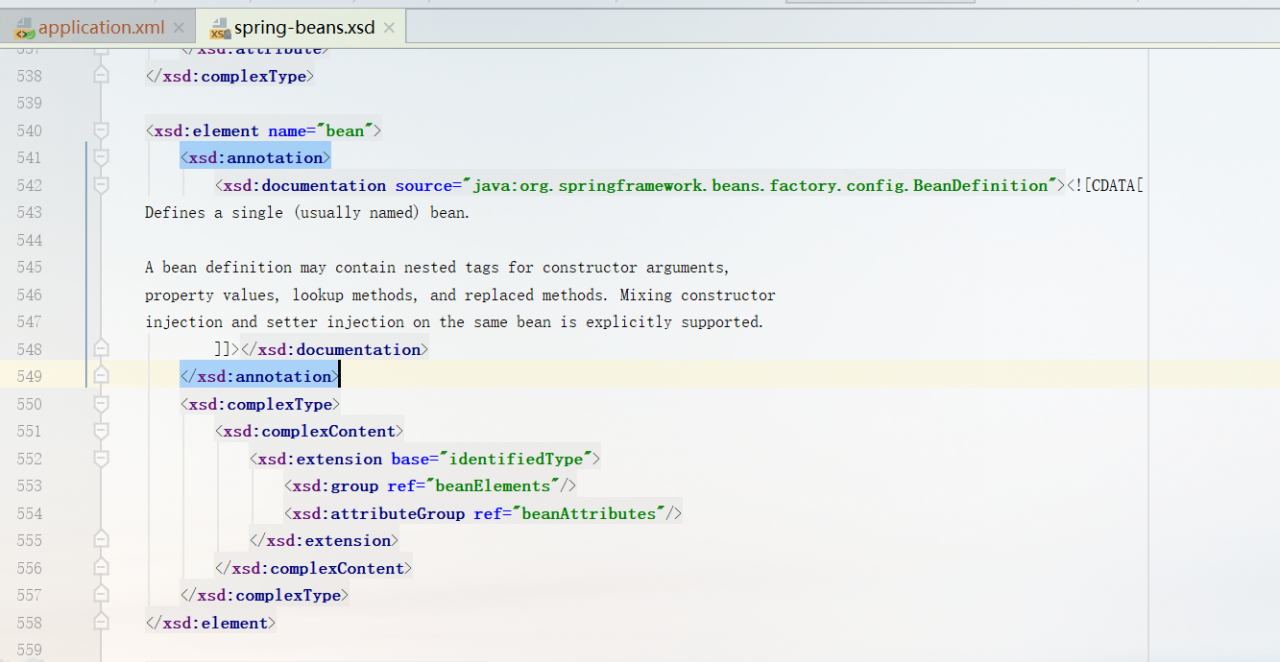Click the fold end marker on line 556
The width and height of the screenshot is (1280, 662).
pos(101,568)
